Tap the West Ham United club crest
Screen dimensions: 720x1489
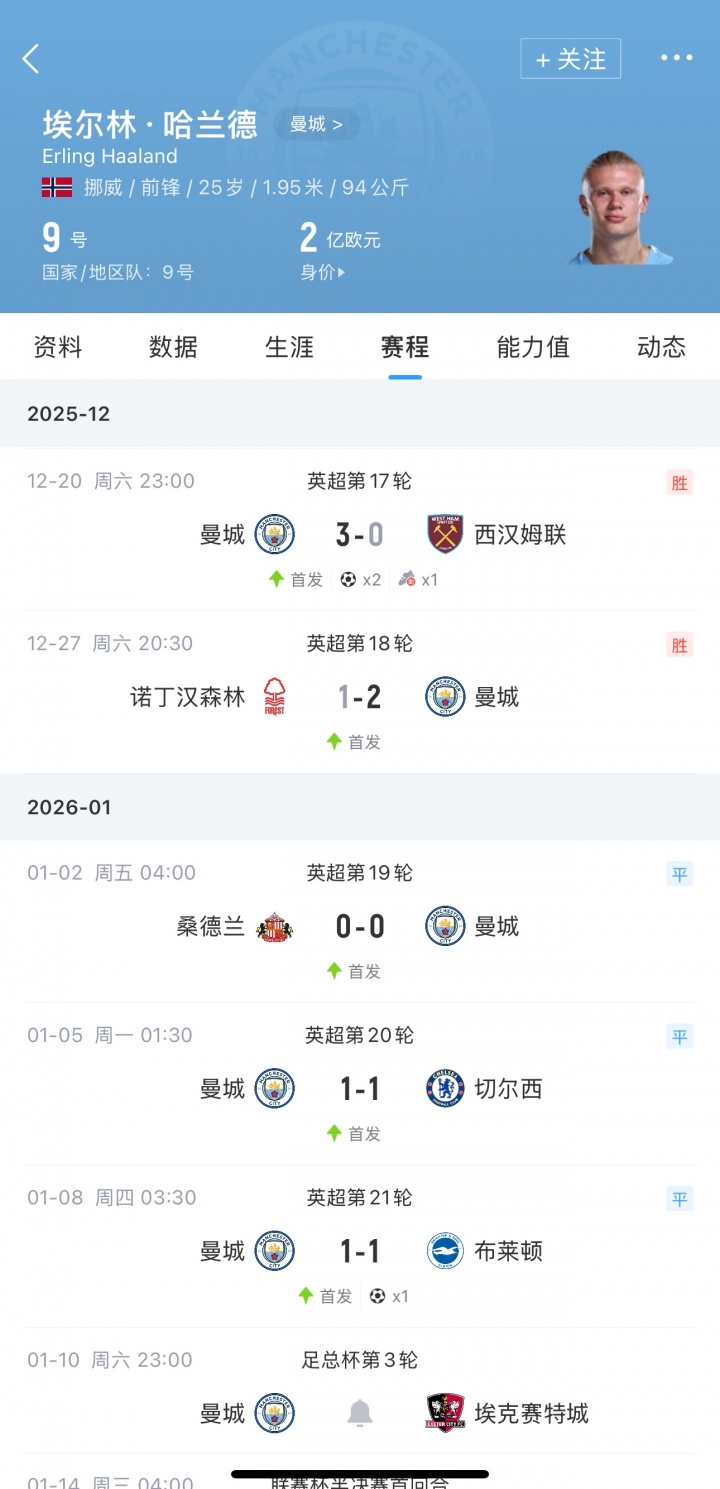point(445,534)
